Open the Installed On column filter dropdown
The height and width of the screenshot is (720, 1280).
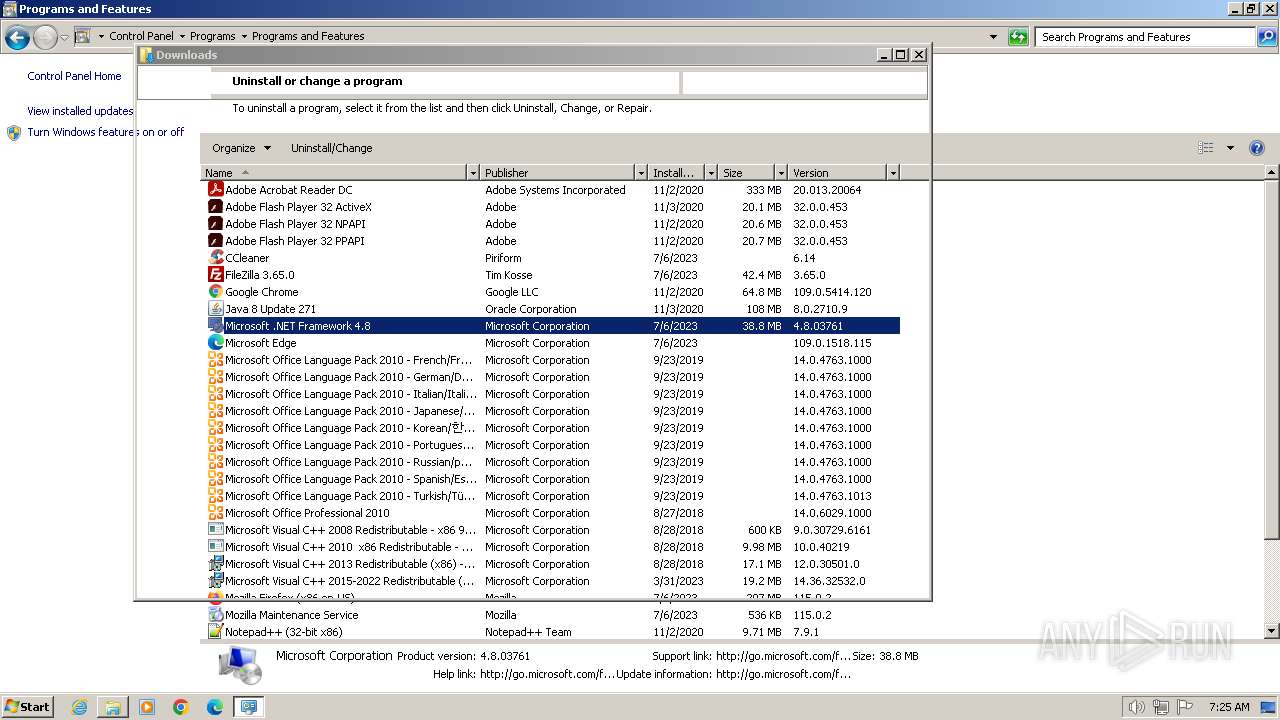711,173
